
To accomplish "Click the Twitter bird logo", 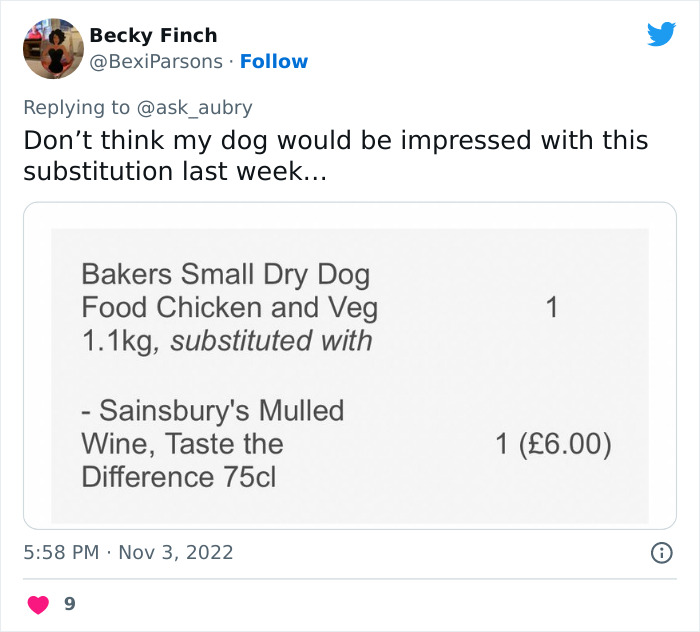I will [x=661, y=35].
